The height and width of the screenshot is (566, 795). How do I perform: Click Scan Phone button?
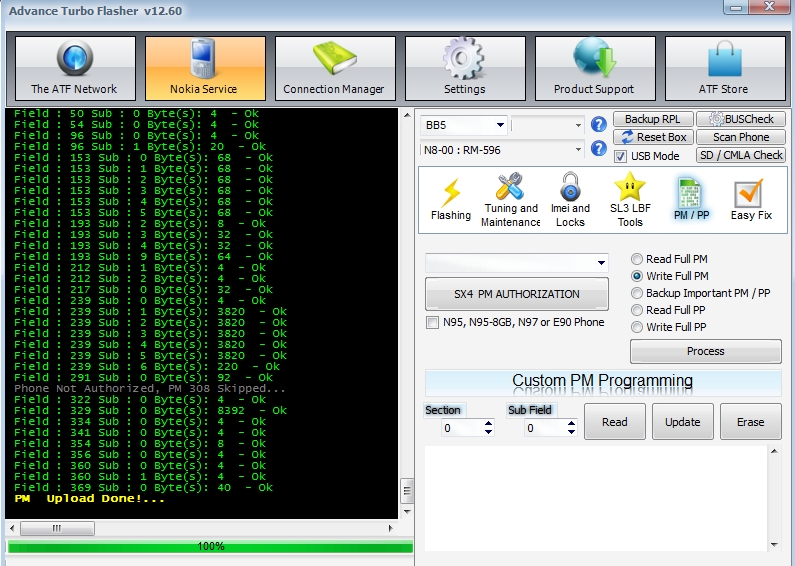(x=741, y=137)
